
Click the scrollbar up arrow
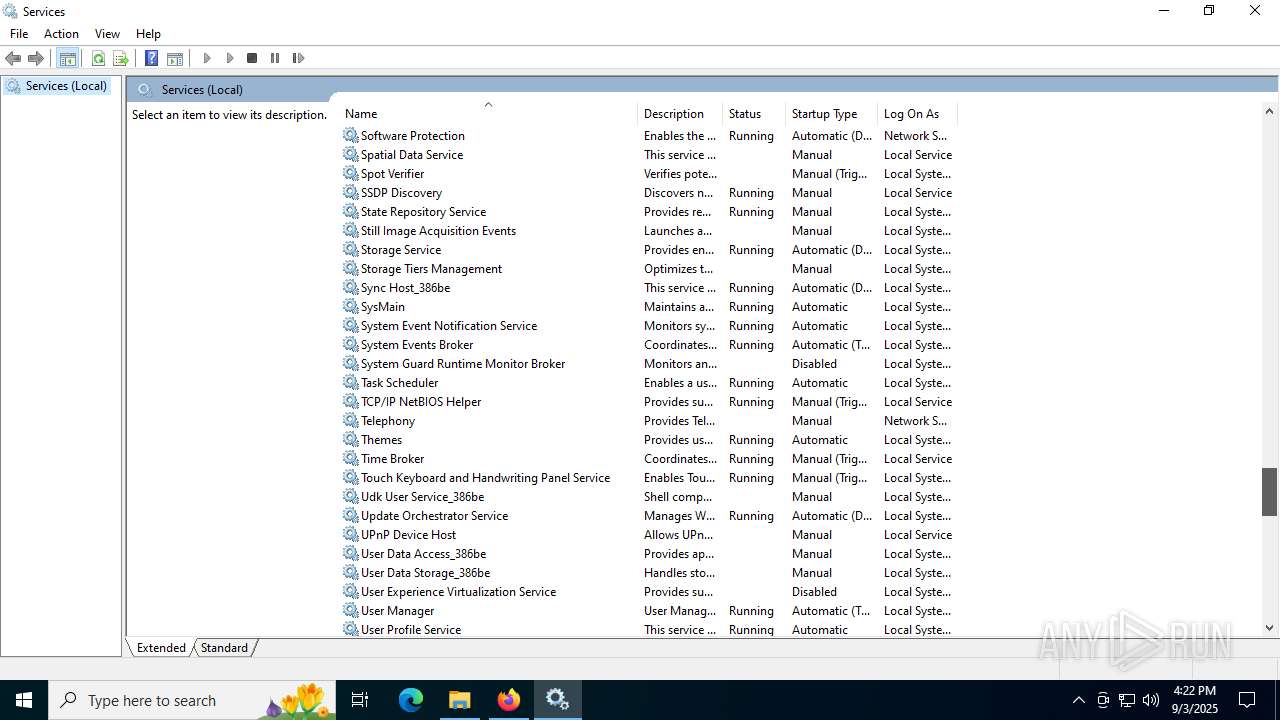[1269, 111]
